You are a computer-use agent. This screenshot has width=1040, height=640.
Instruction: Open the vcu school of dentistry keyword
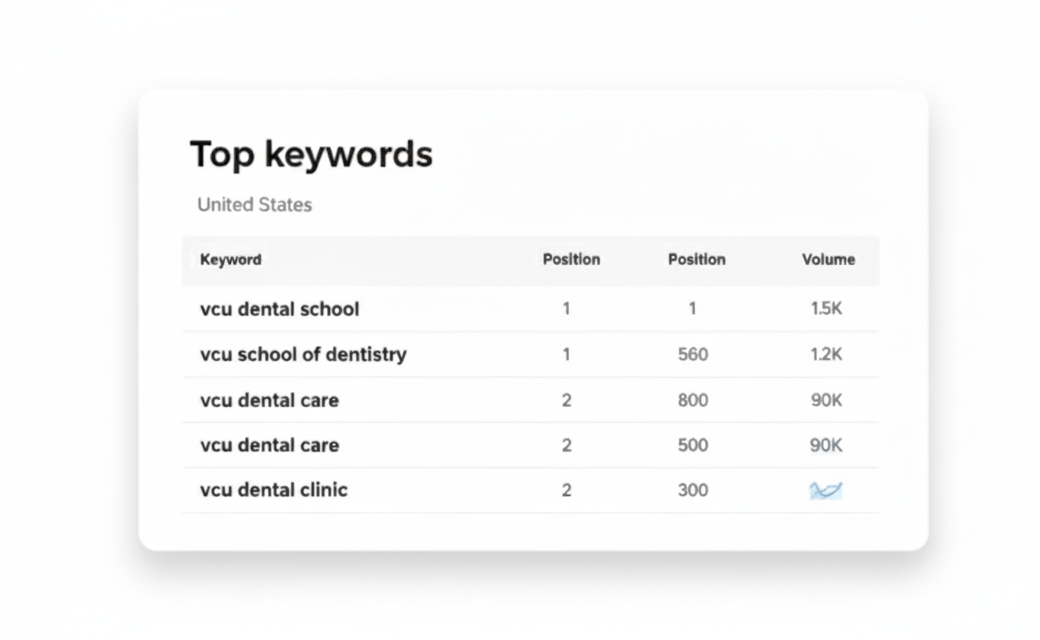(303, 354)
